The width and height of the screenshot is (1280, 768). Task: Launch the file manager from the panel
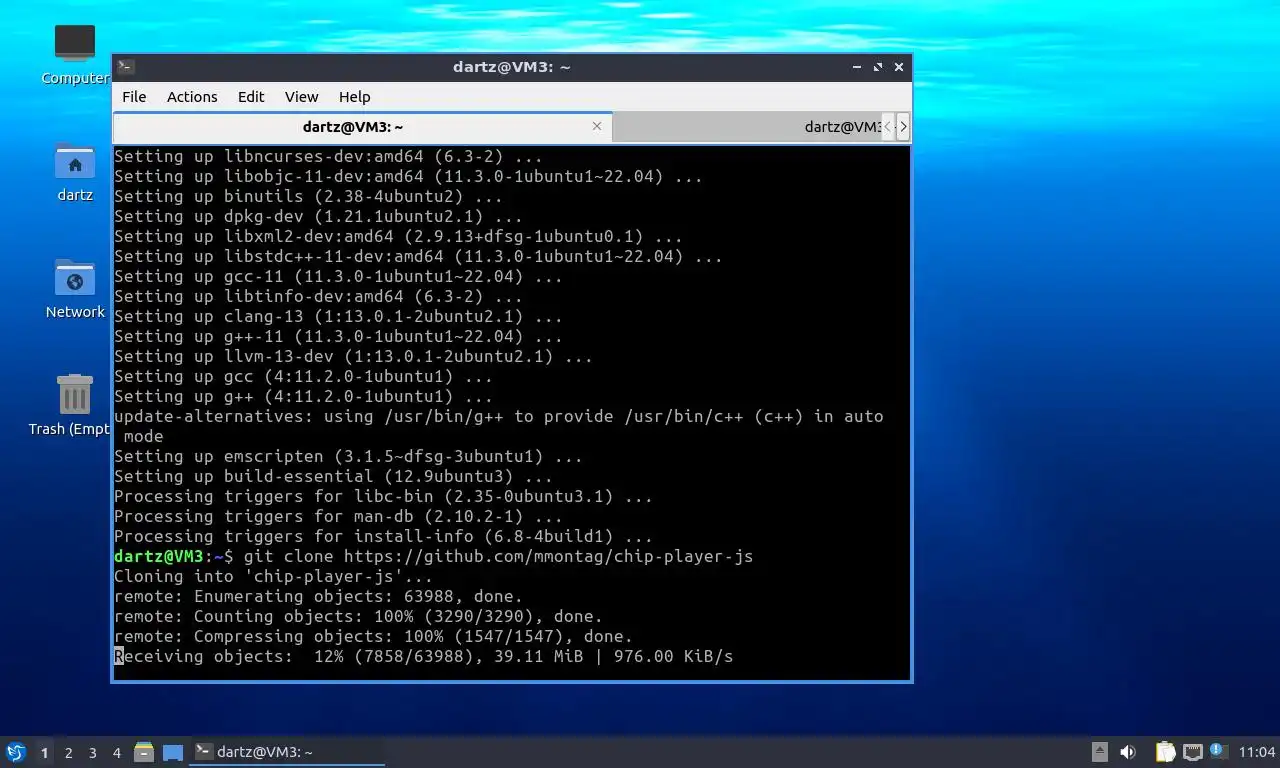[144, 752]
